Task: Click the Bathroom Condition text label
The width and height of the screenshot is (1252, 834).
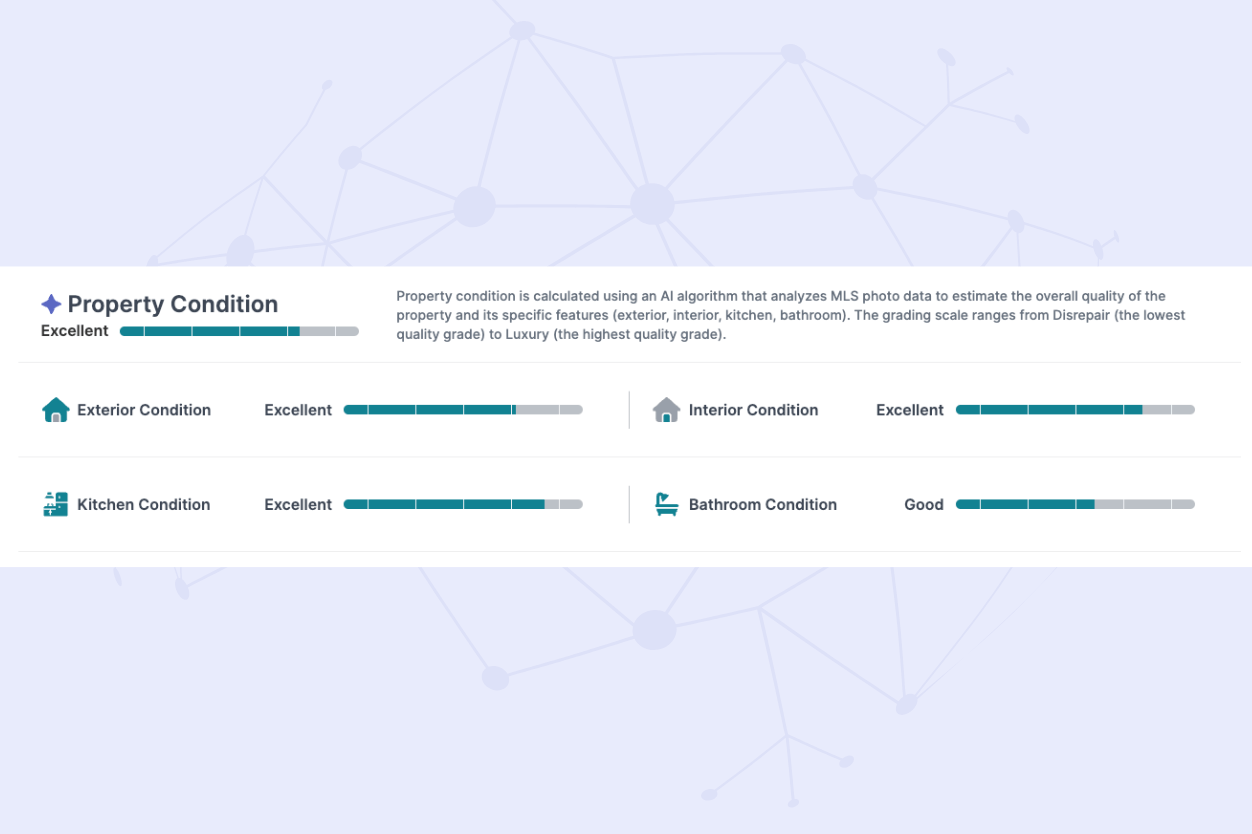Action: coord(762,504)
